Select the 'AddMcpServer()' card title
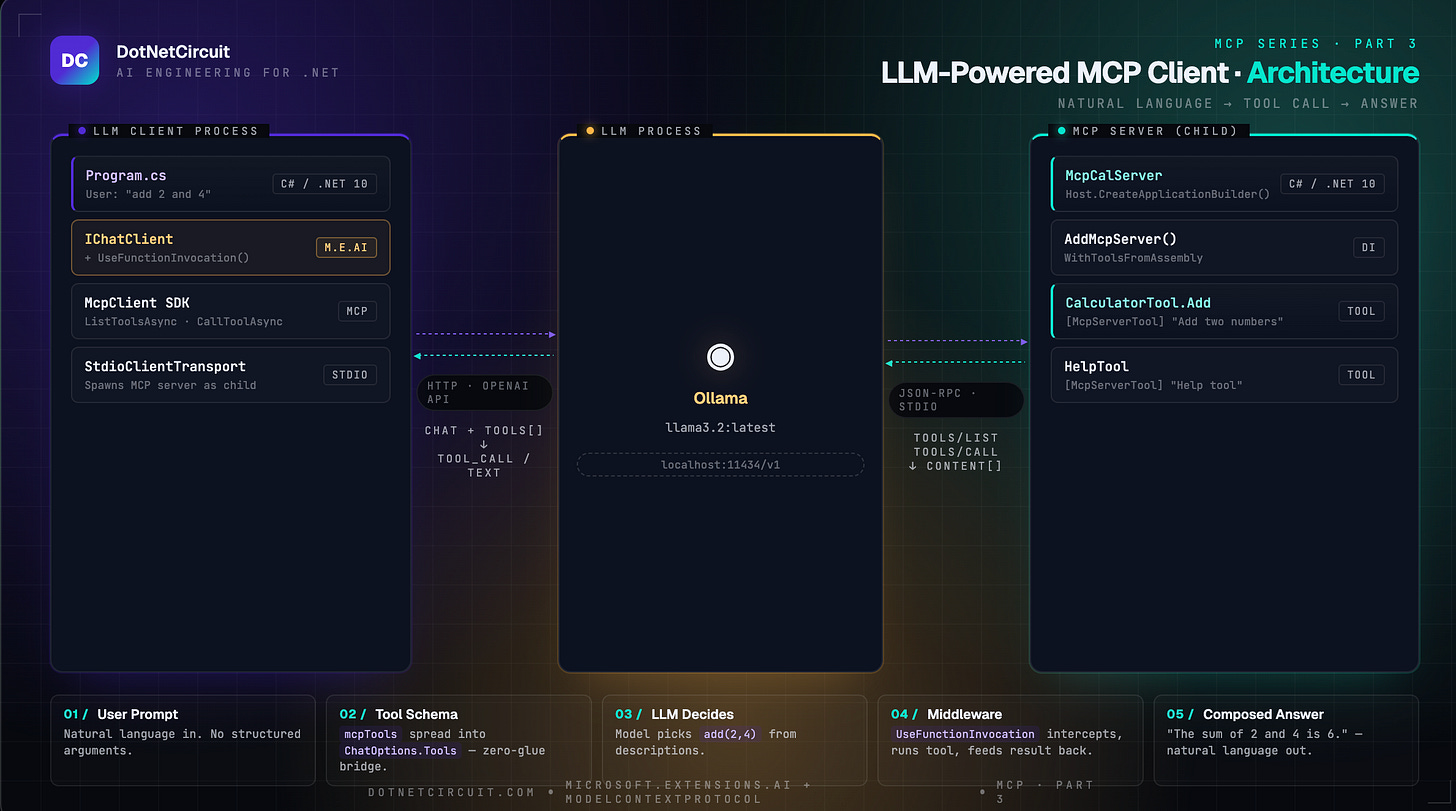The width and height of the screenshot is (1456, 811). point(1121,239)
